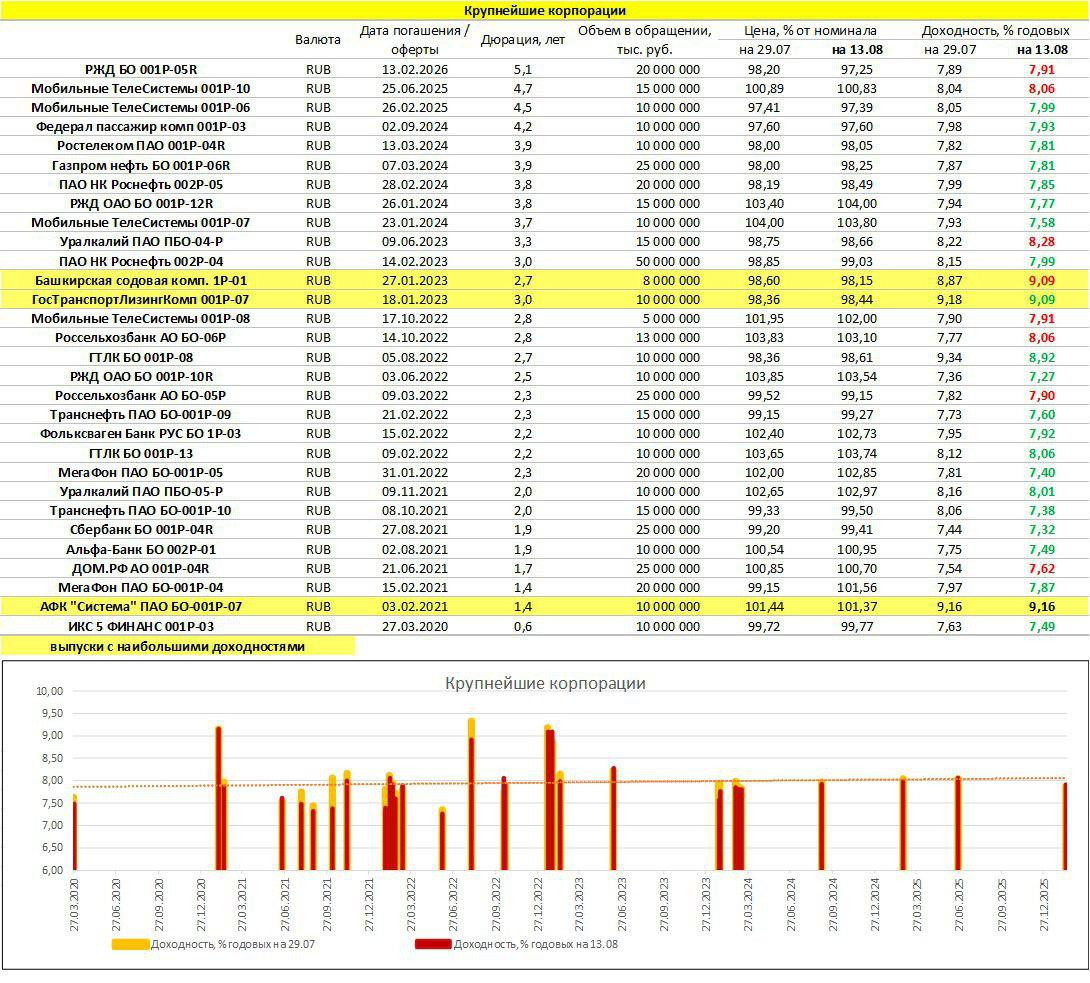Click the "Дата погашения / оферты" header
Screen dimensions: 1090x983
tap(414, 40)
